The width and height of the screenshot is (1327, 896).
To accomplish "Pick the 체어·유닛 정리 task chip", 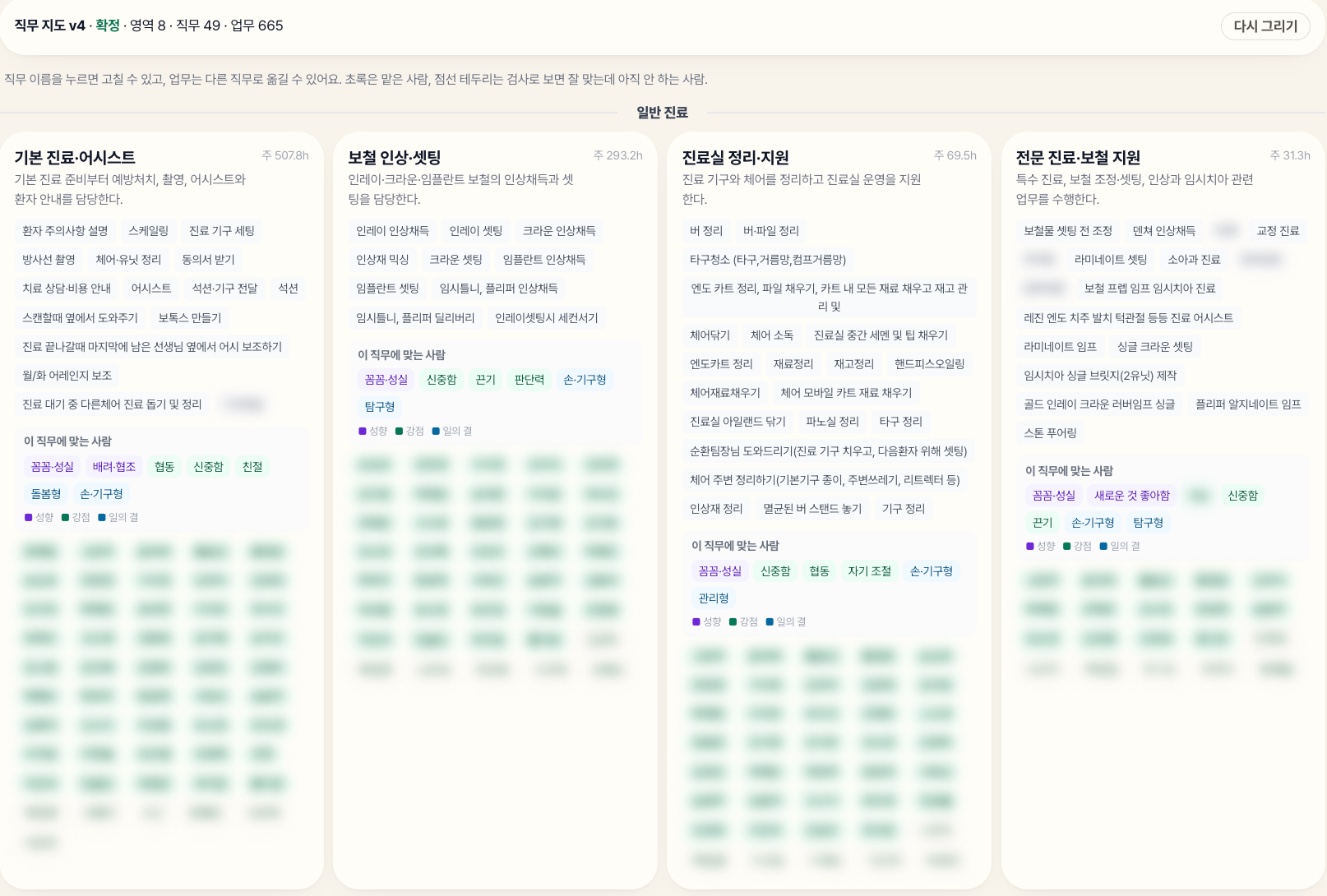I will tap(129, 260).
